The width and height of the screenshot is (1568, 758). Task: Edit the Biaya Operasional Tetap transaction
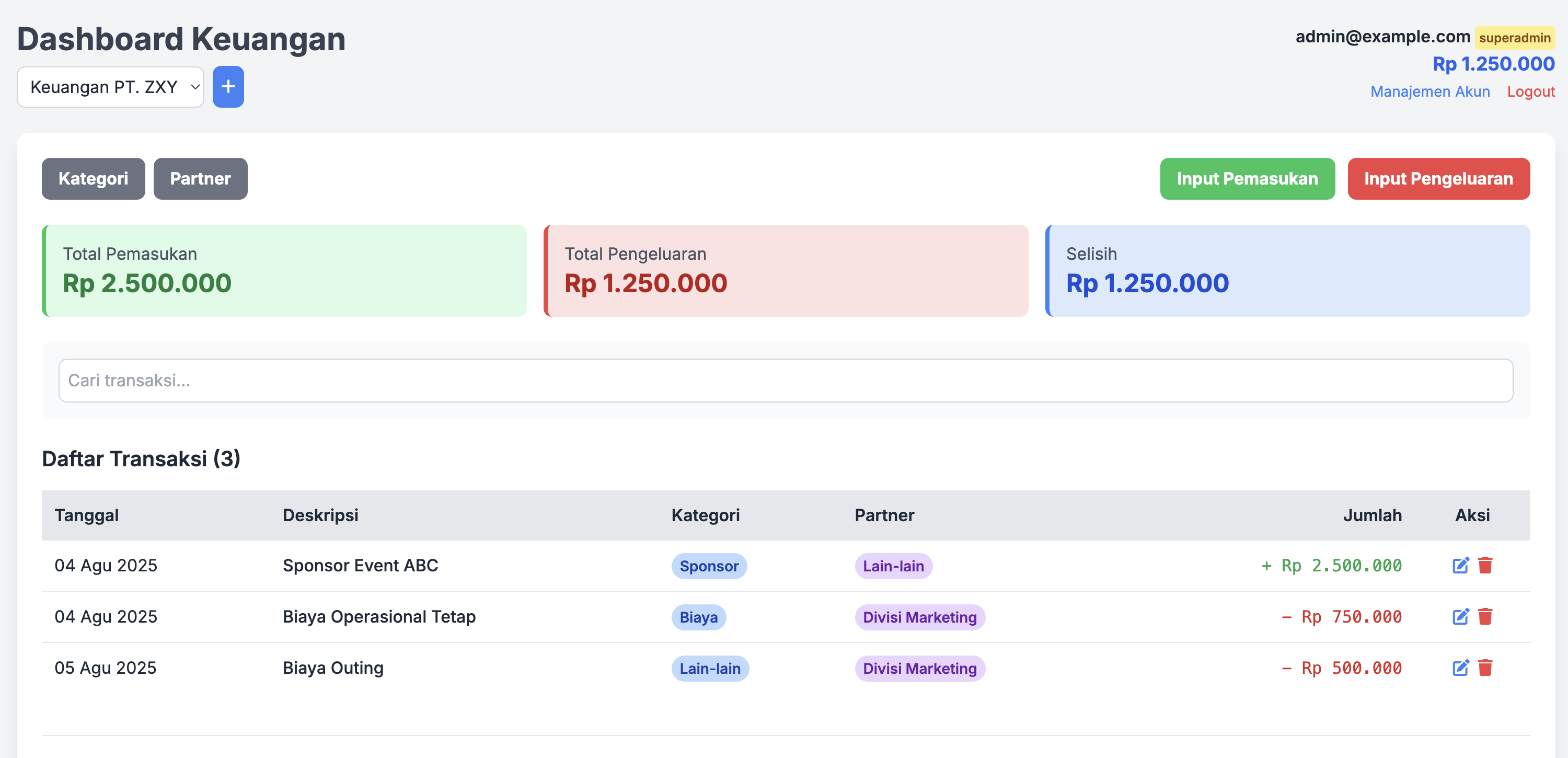pos(1460,617)
